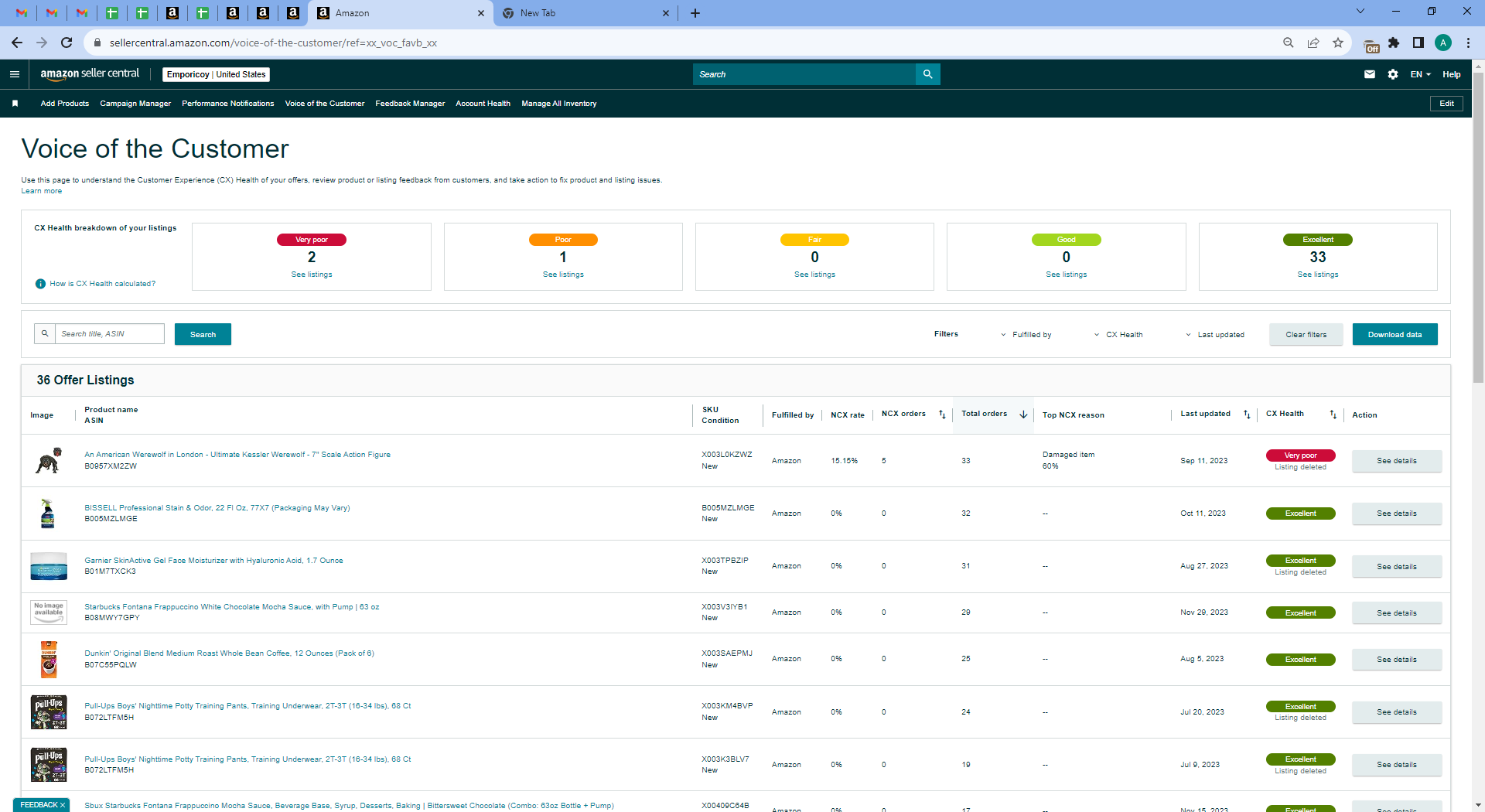Click Edit in the favorites bar
The image size is (1485, 812).
pos(1446,104)
